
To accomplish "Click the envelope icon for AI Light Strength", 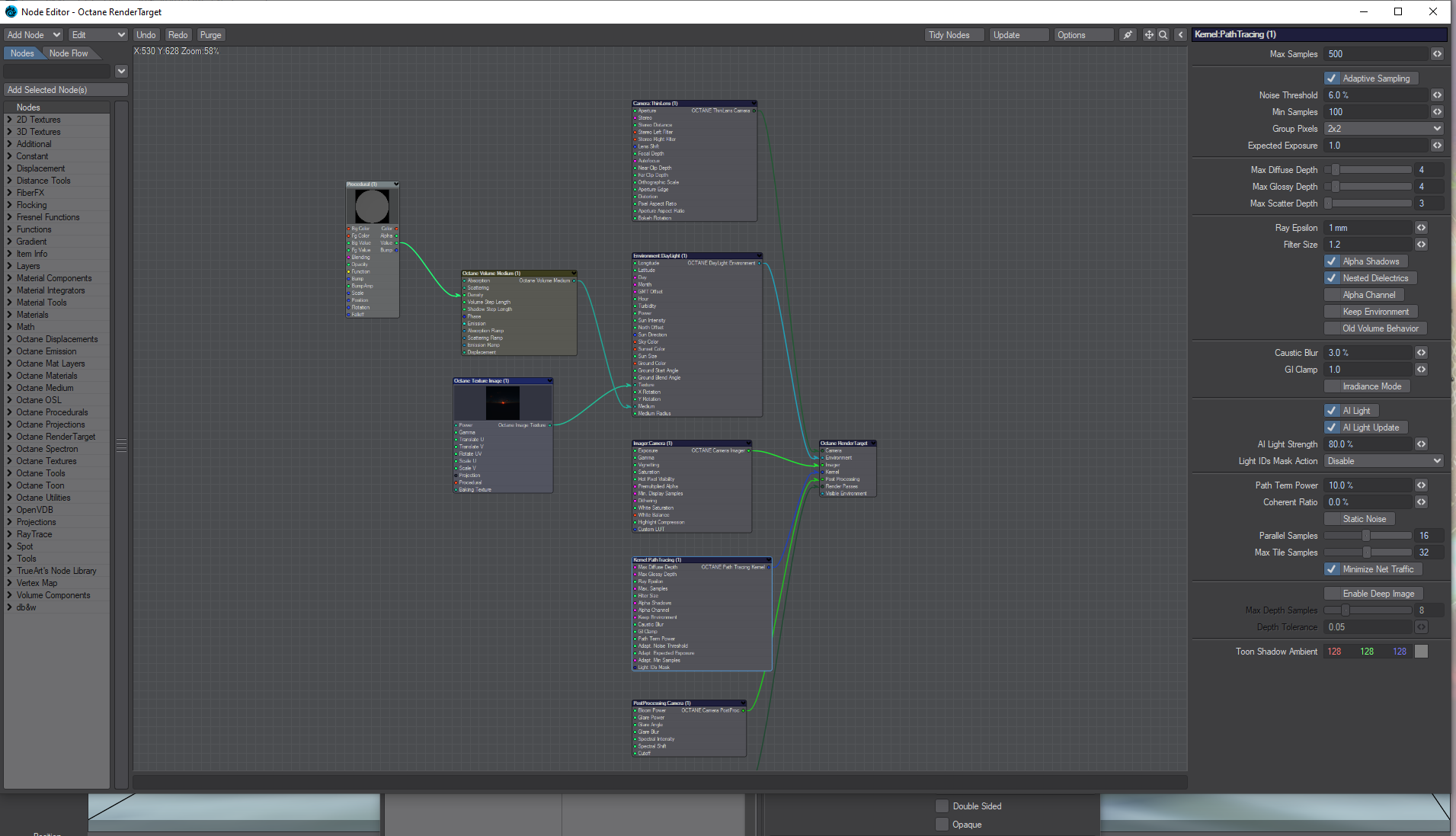I will [x=1421, y=444].
